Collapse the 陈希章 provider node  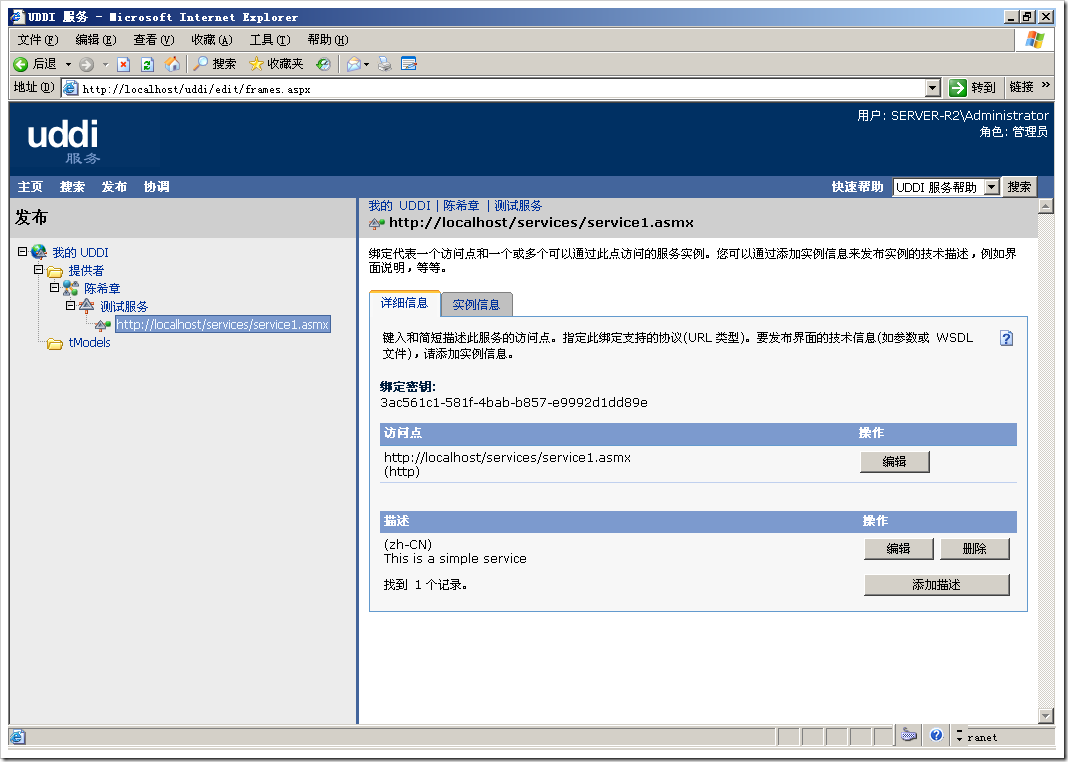(x=54, y=287)
